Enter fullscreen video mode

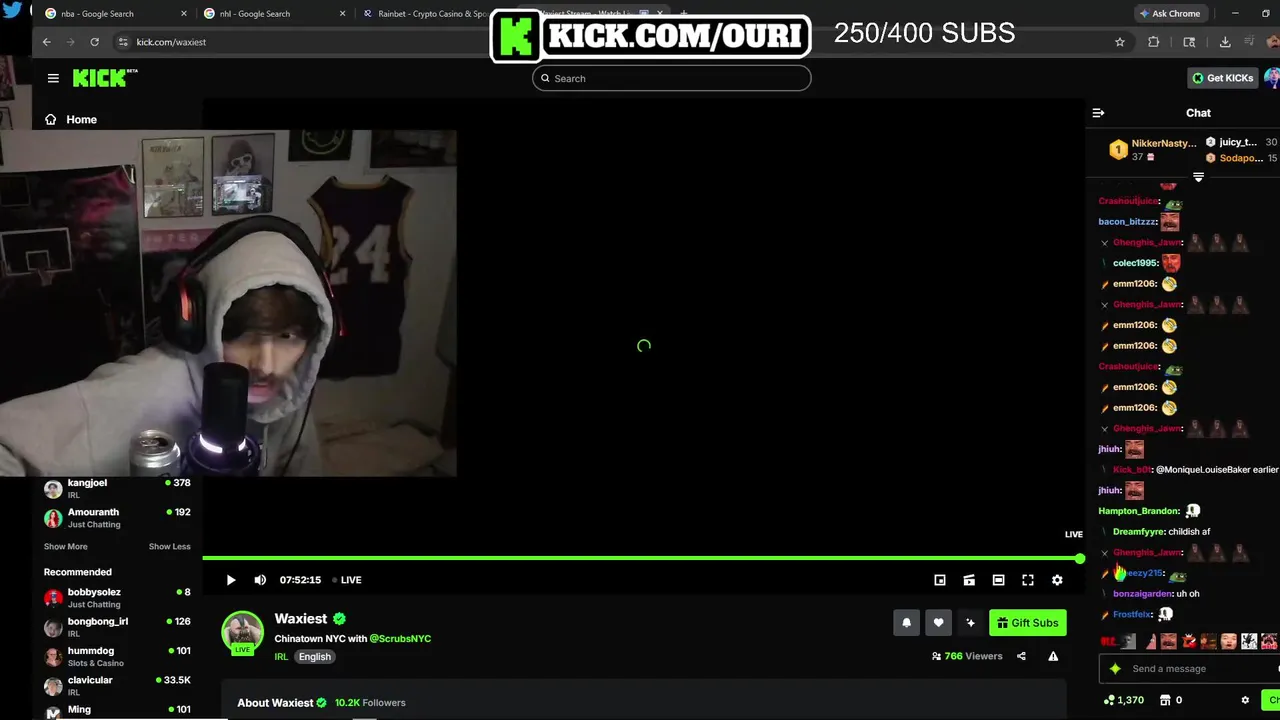coord(1028,580)
